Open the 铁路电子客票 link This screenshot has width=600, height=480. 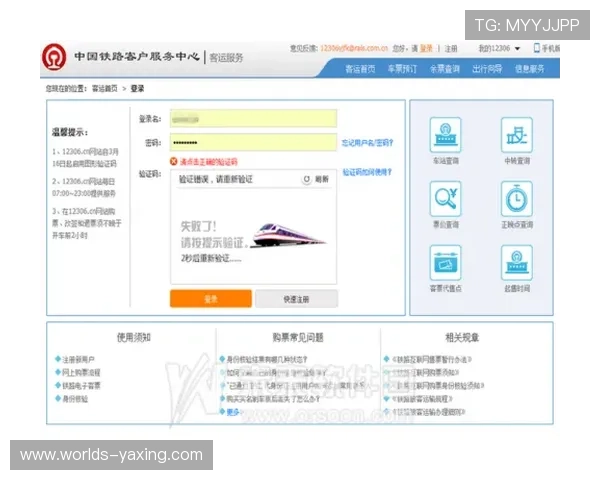point(81,385)
